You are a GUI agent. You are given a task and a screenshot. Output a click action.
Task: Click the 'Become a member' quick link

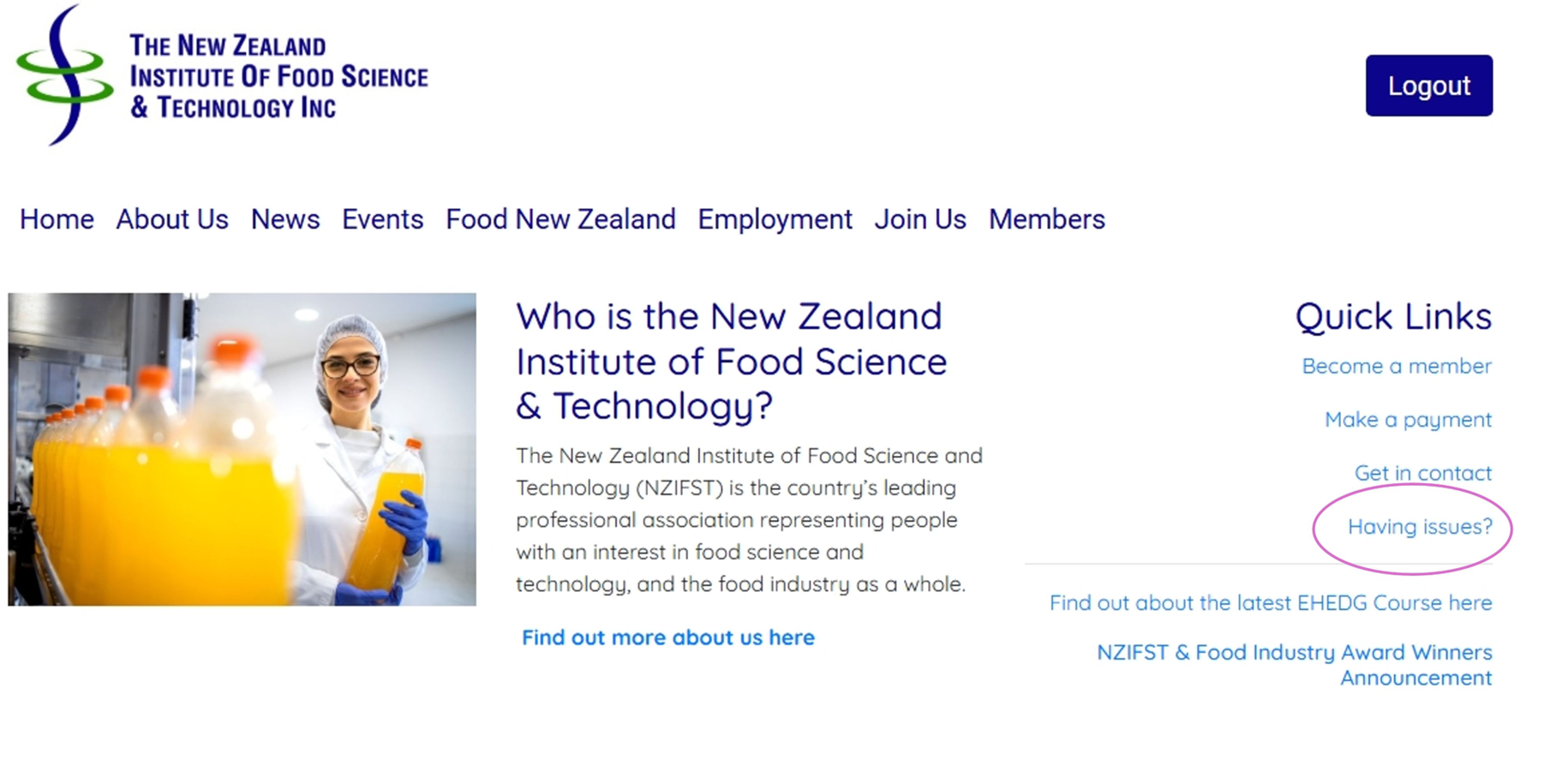tap(1396, 367)
